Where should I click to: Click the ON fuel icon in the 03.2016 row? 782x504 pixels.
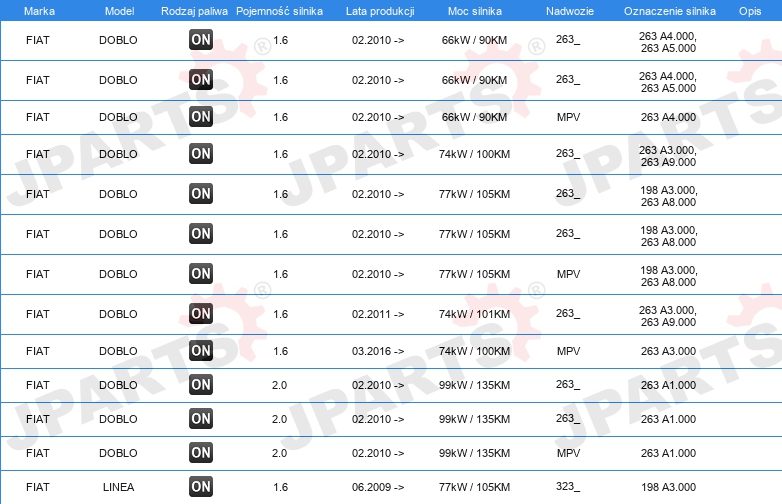pos(201,350)
